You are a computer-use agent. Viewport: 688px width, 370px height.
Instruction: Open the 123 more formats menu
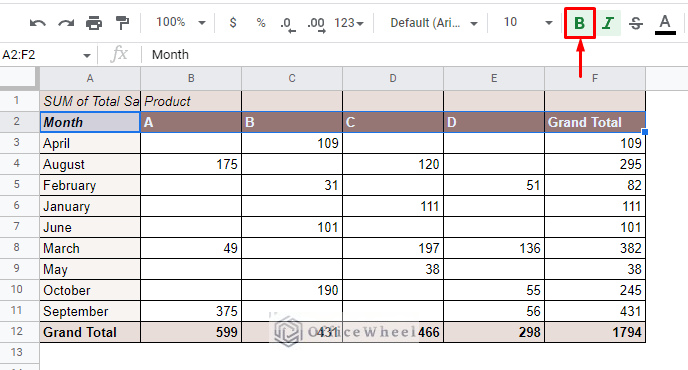[x=349, y=23]
